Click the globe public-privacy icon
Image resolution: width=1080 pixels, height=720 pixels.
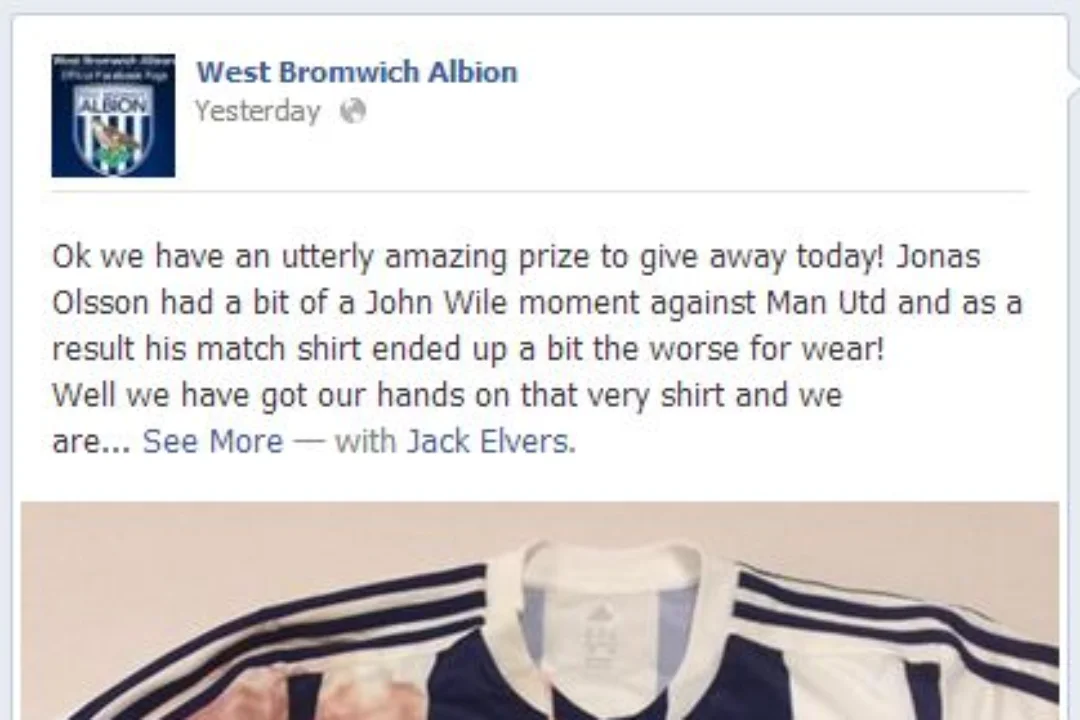tap(353, 111)
